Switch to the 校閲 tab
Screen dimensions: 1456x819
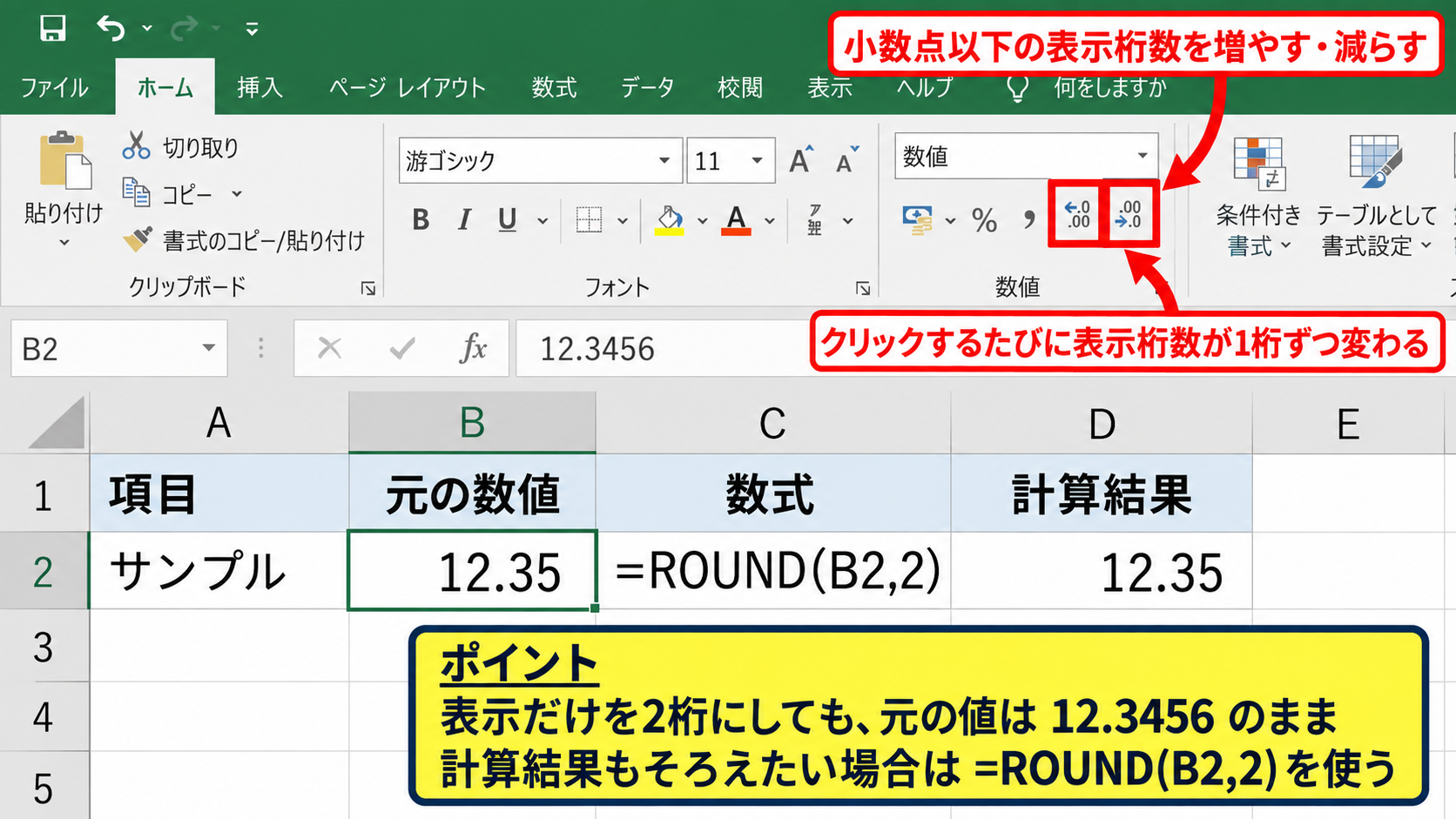[740, 88]
